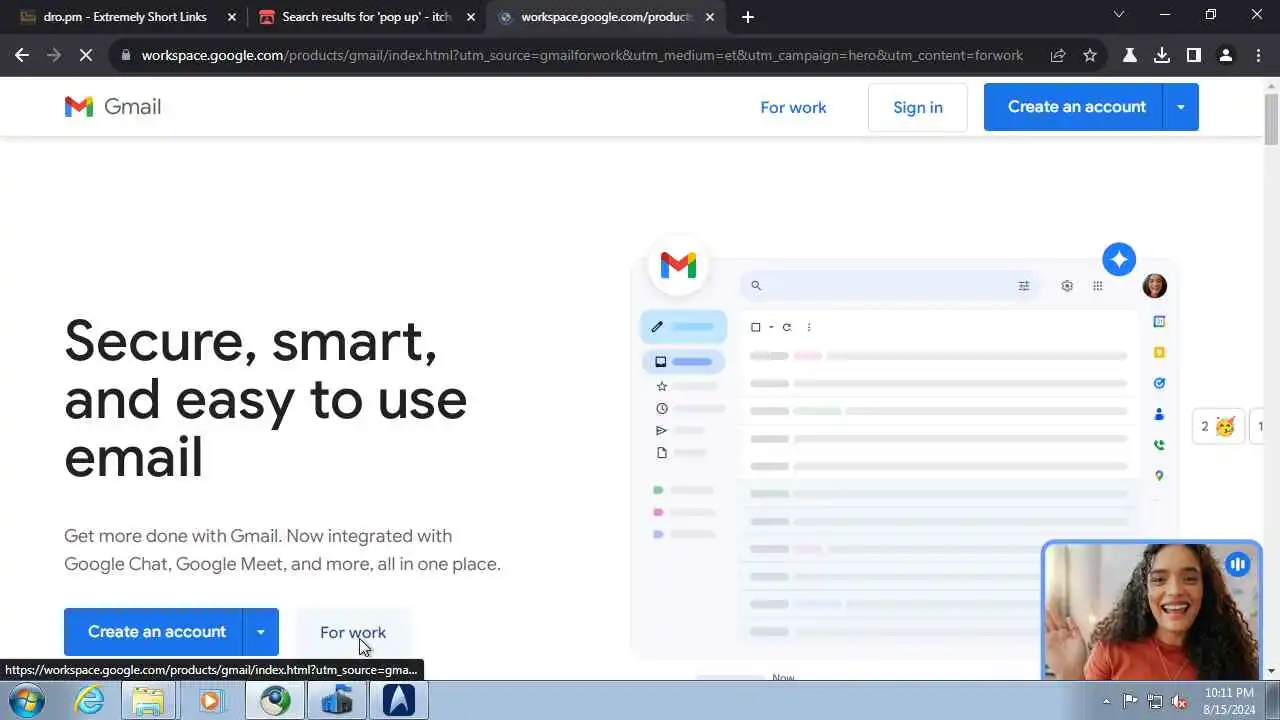Click the search bar in the Gmail illustration
The image size is (1280, 720).
point(890,286)
